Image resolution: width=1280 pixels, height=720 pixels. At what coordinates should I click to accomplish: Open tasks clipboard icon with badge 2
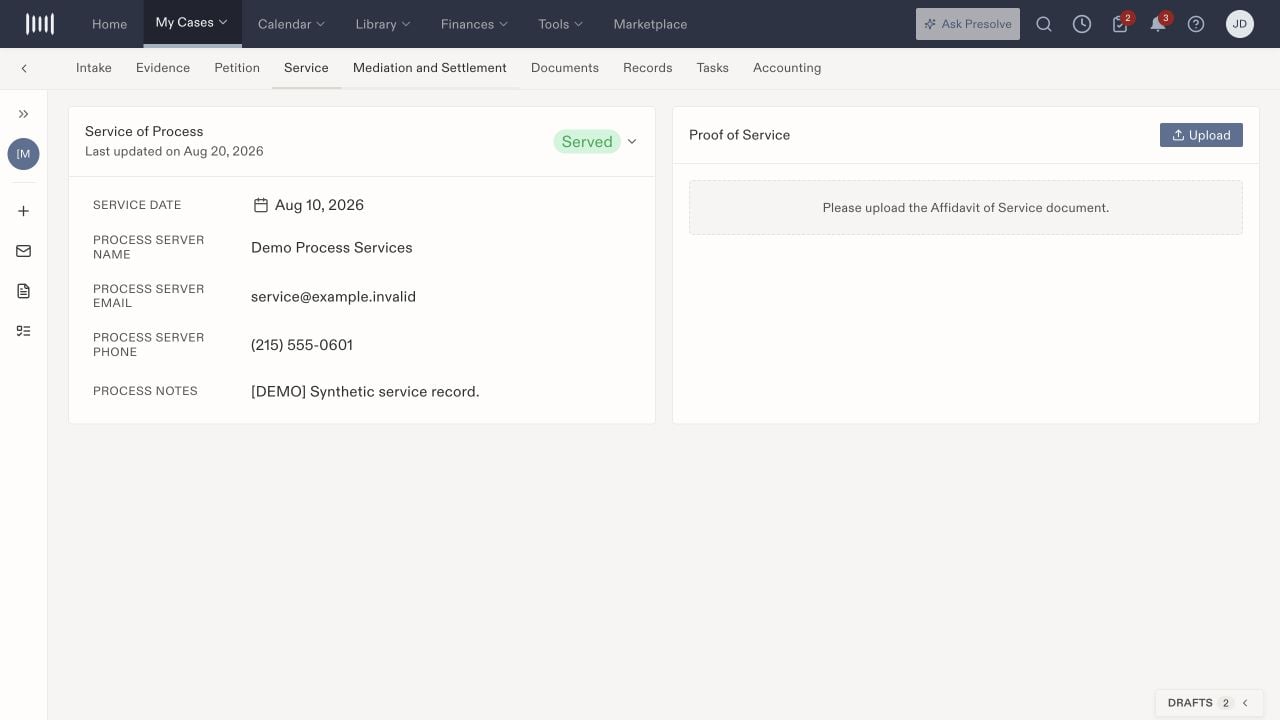1121,24
